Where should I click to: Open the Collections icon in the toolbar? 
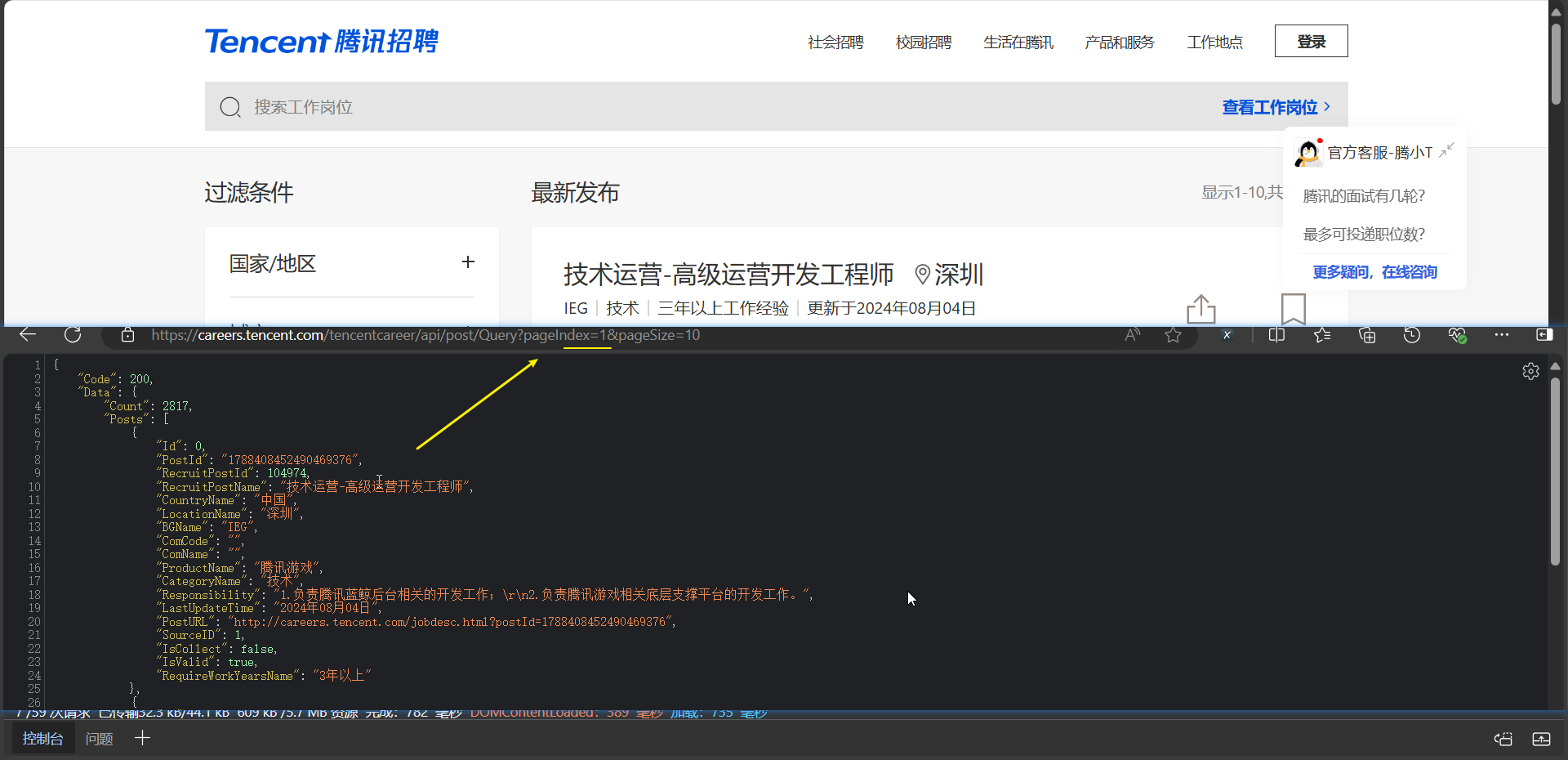point(1367,334)
